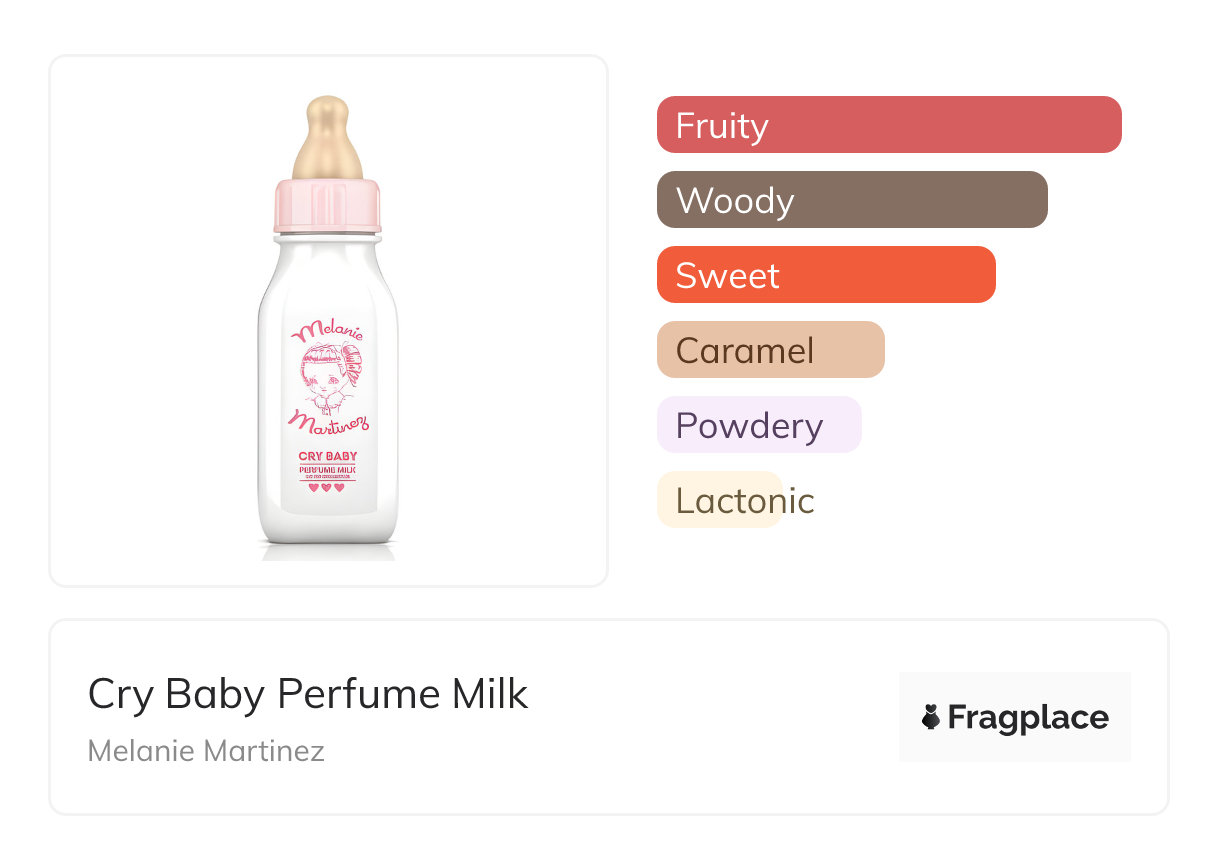The image size is (1218, 864).
Task: Click the word "Fruity" label text
Action: coord(722,126)
